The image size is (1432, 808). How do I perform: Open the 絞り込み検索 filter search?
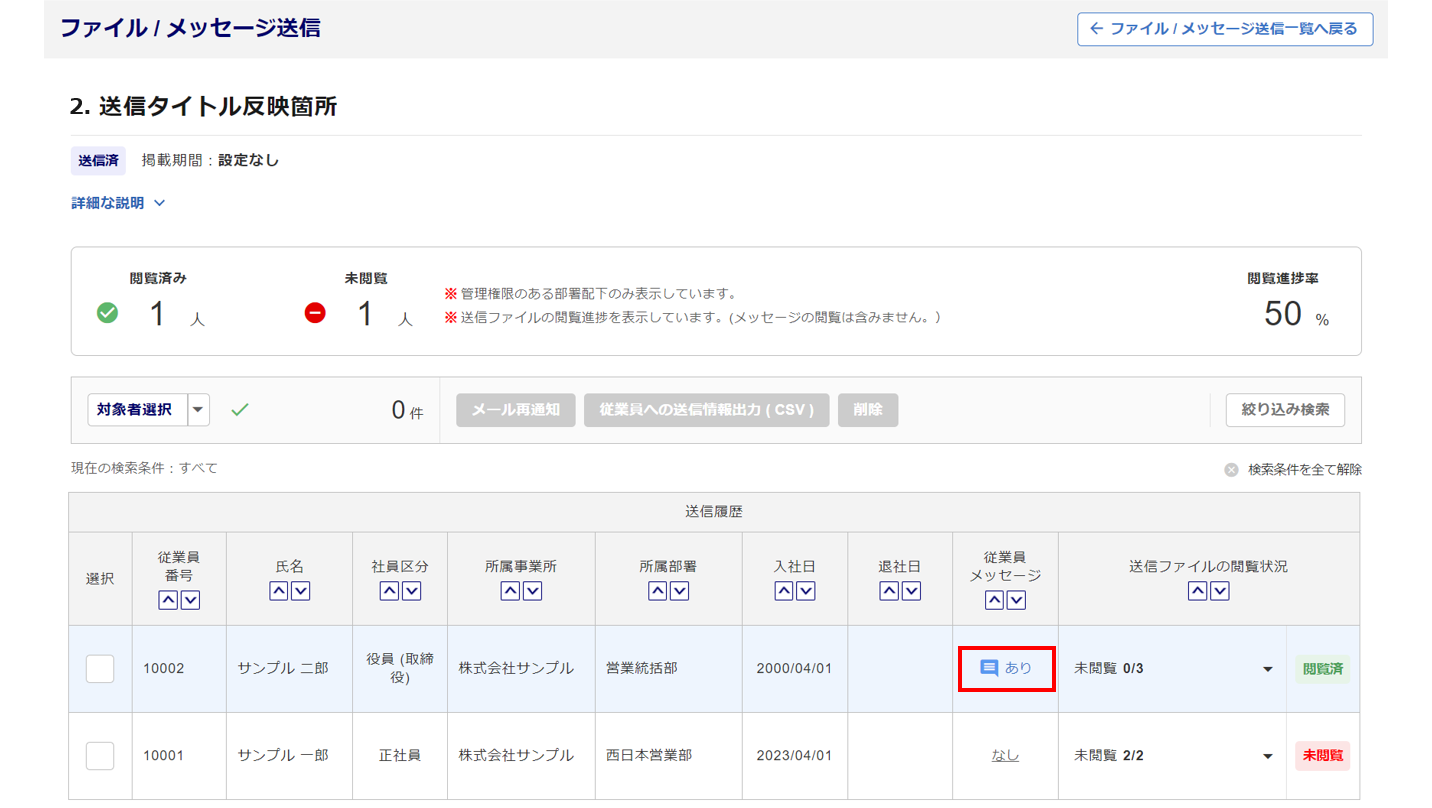(x=1285, y=410)
